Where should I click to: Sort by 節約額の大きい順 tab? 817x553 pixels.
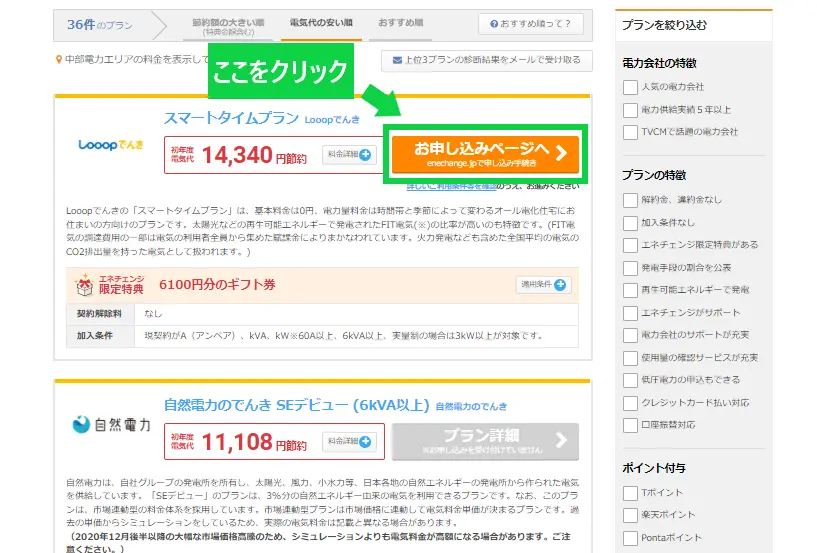pos(228,26)
